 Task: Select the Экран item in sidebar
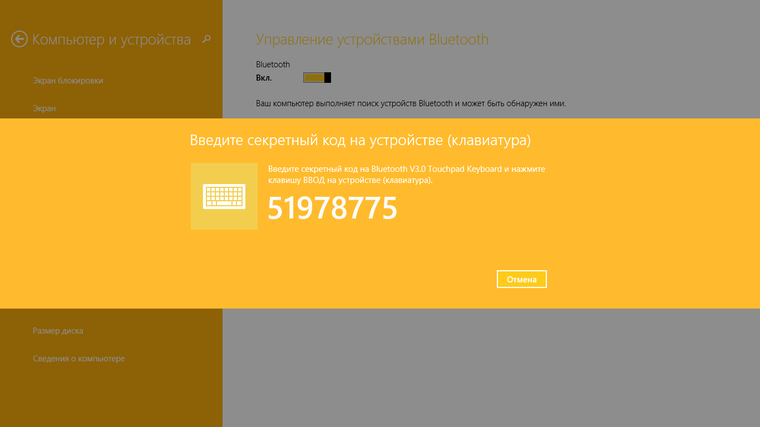(x=44, y=108)
